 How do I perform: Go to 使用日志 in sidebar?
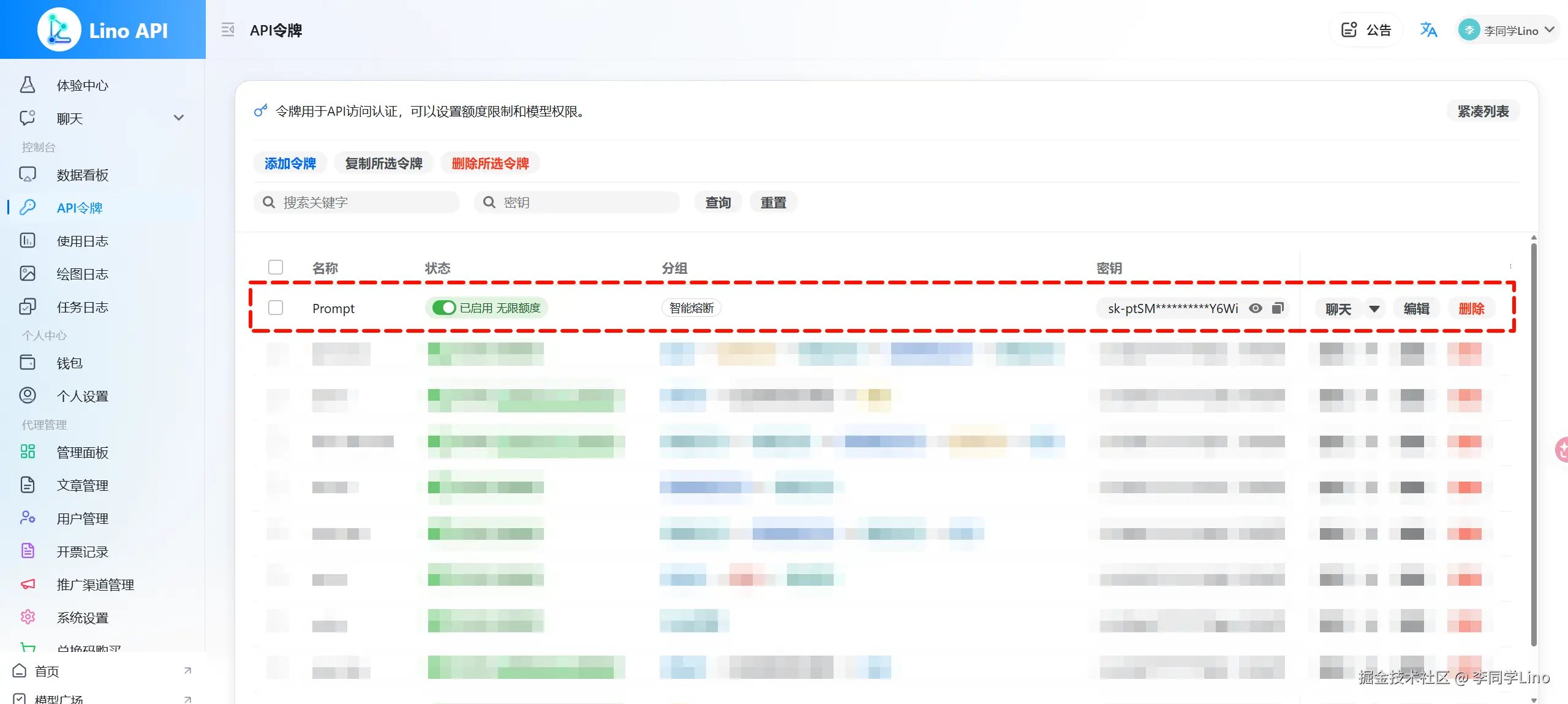[x=82, y=241]
